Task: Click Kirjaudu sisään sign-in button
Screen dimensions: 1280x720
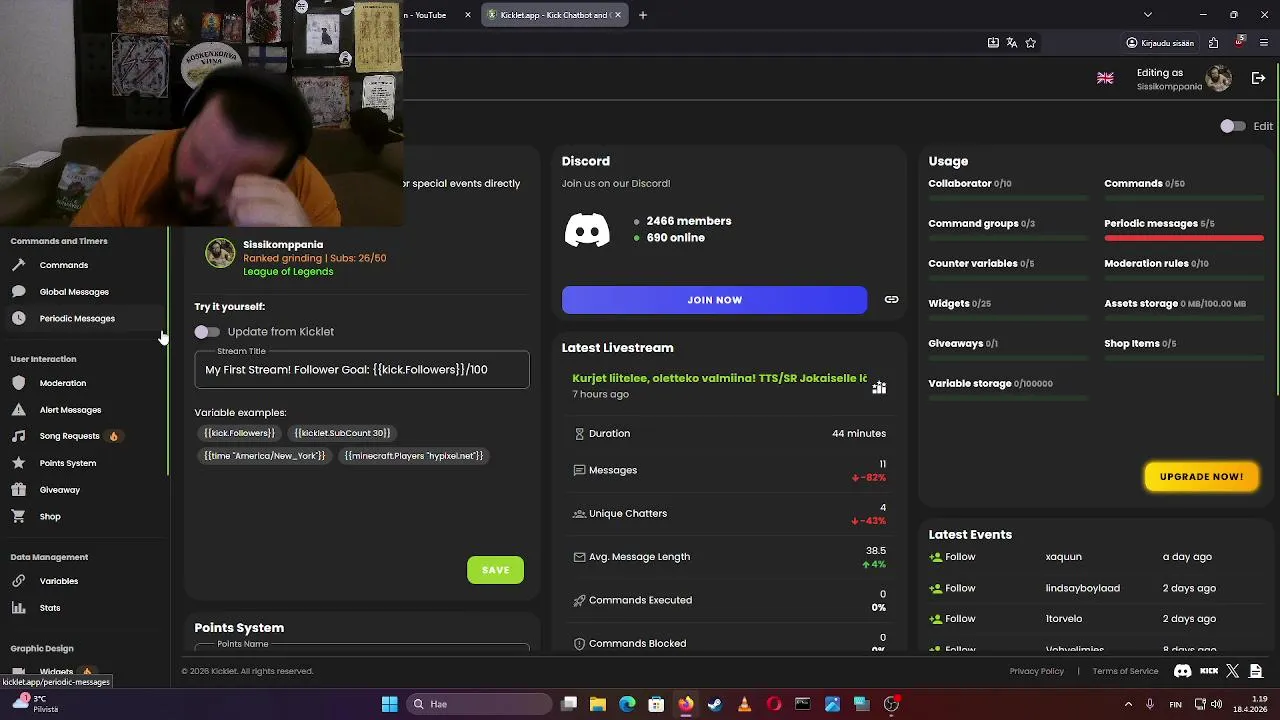Action: tap(1160, 43)
